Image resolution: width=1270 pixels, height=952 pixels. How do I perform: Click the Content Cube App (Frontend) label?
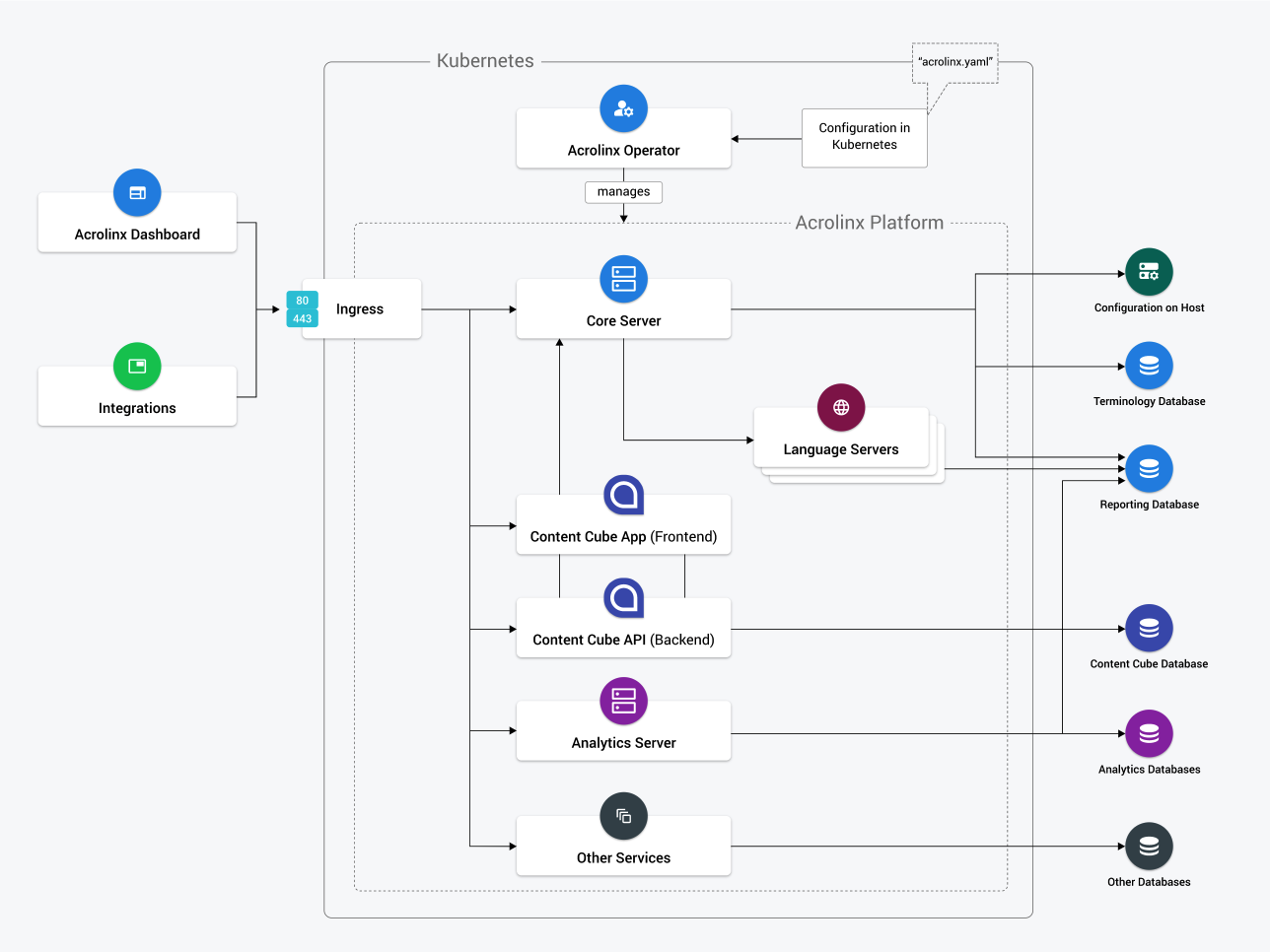(x=623, y=537)
